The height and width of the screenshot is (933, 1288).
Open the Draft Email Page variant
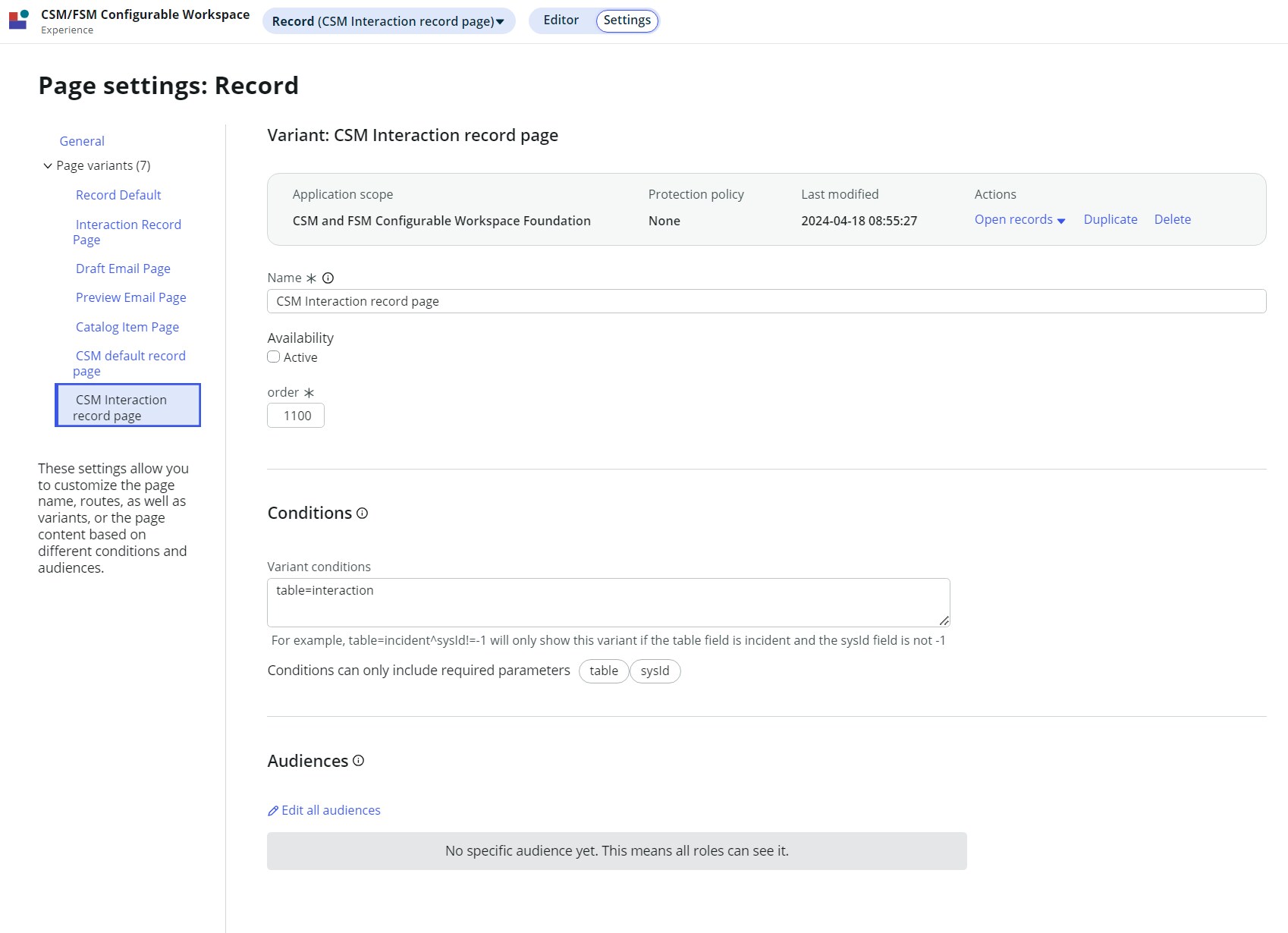point(123,268)
